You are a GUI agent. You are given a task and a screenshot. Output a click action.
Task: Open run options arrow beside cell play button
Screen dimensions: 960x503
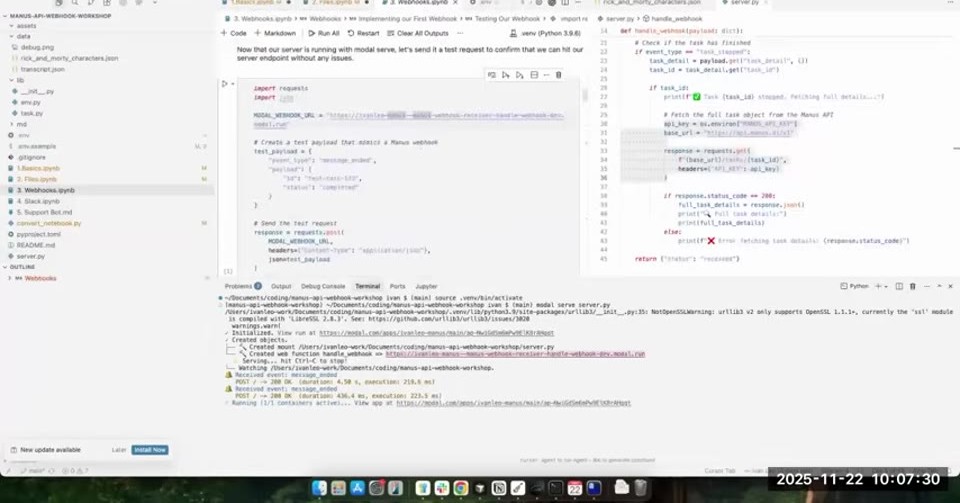[x=233, y=84]
